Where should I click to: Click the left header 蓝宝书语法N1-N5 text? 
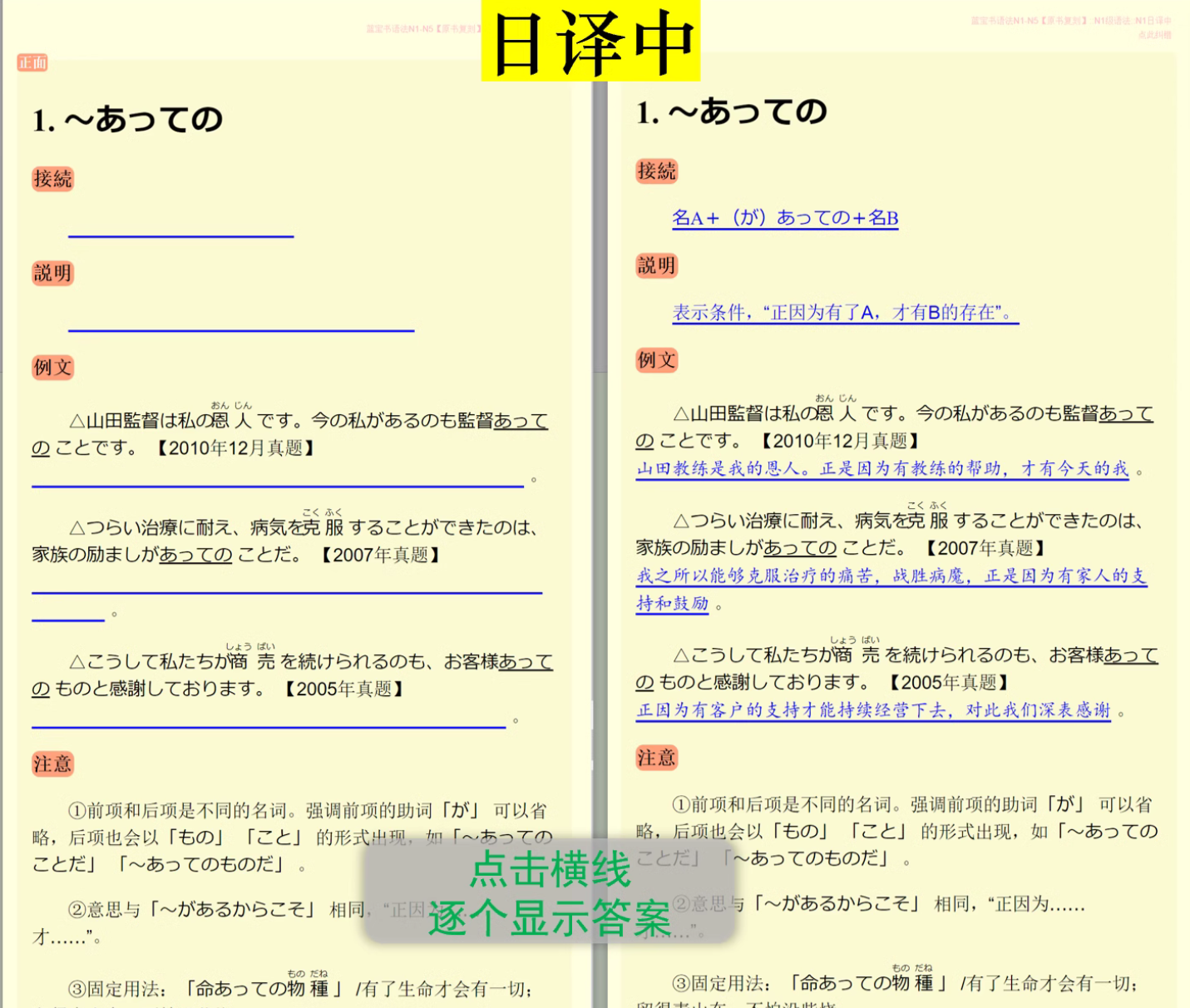click(x=422, y=29)
